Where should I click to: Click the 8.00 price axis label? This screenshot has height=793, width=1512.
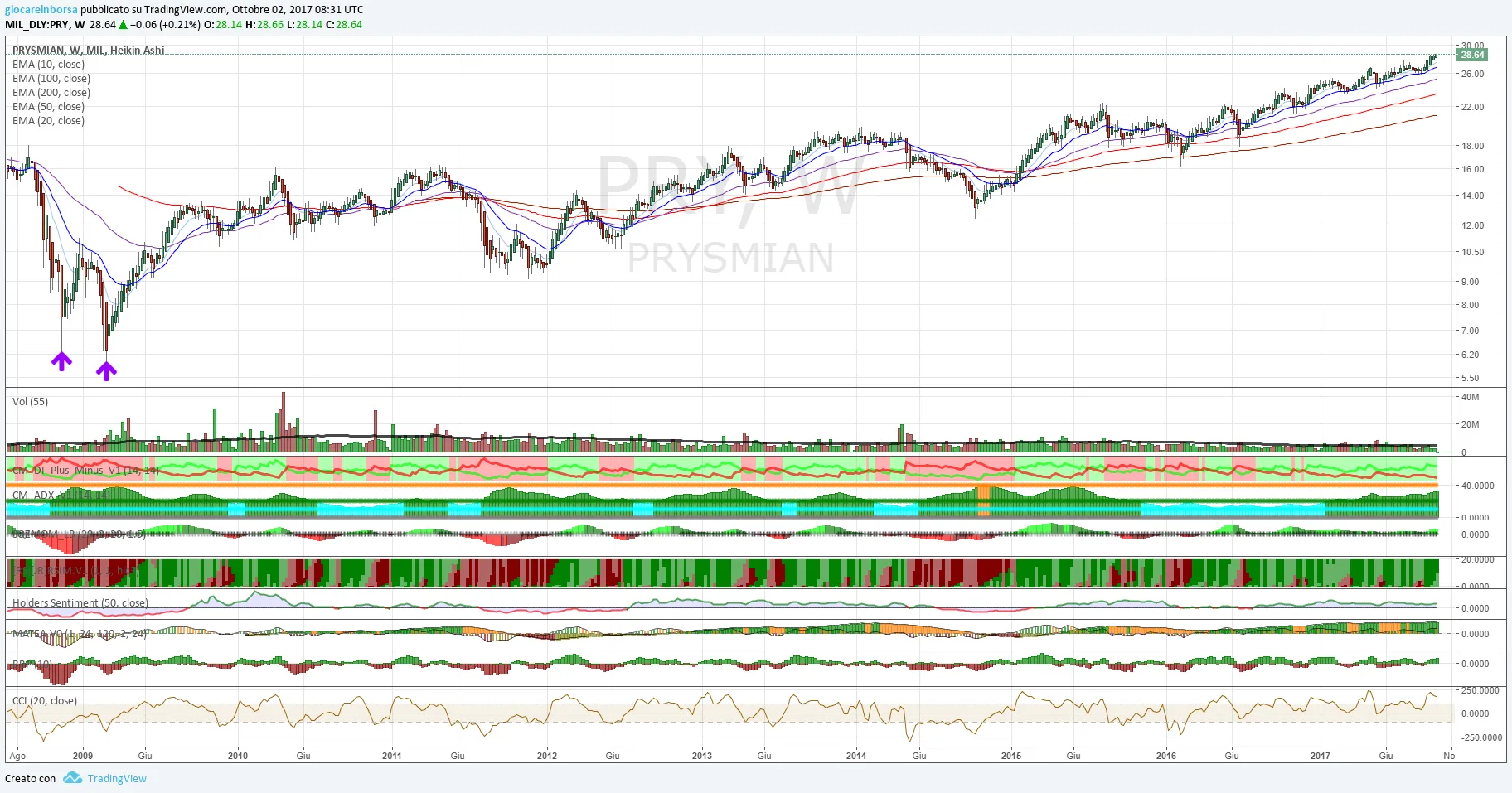1471,305
